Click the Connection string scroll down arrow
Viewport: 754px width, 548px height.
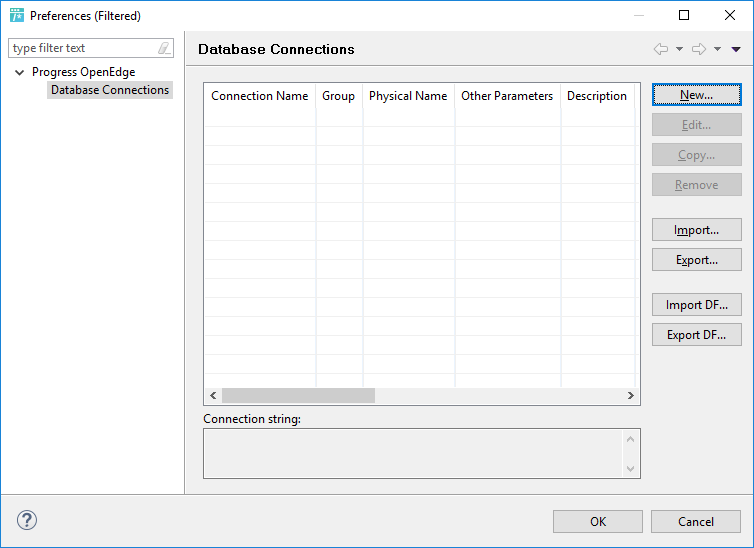click(630, 469)
